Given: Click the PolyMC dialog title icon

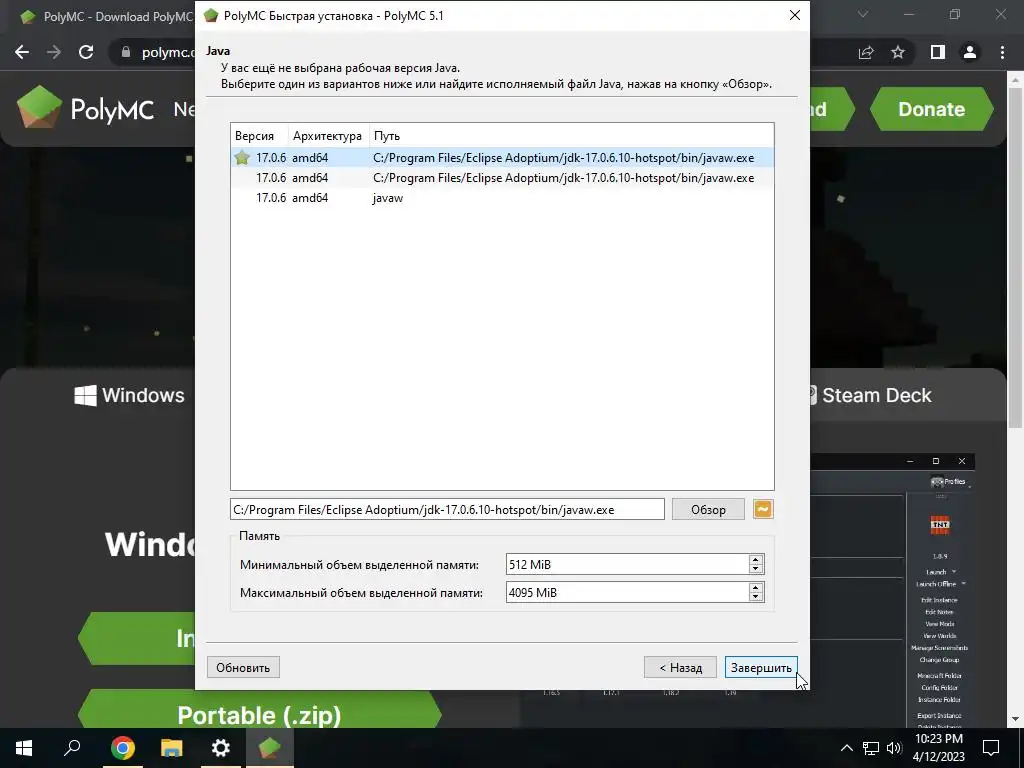Looking at the screenshot, I should [210, 16].
